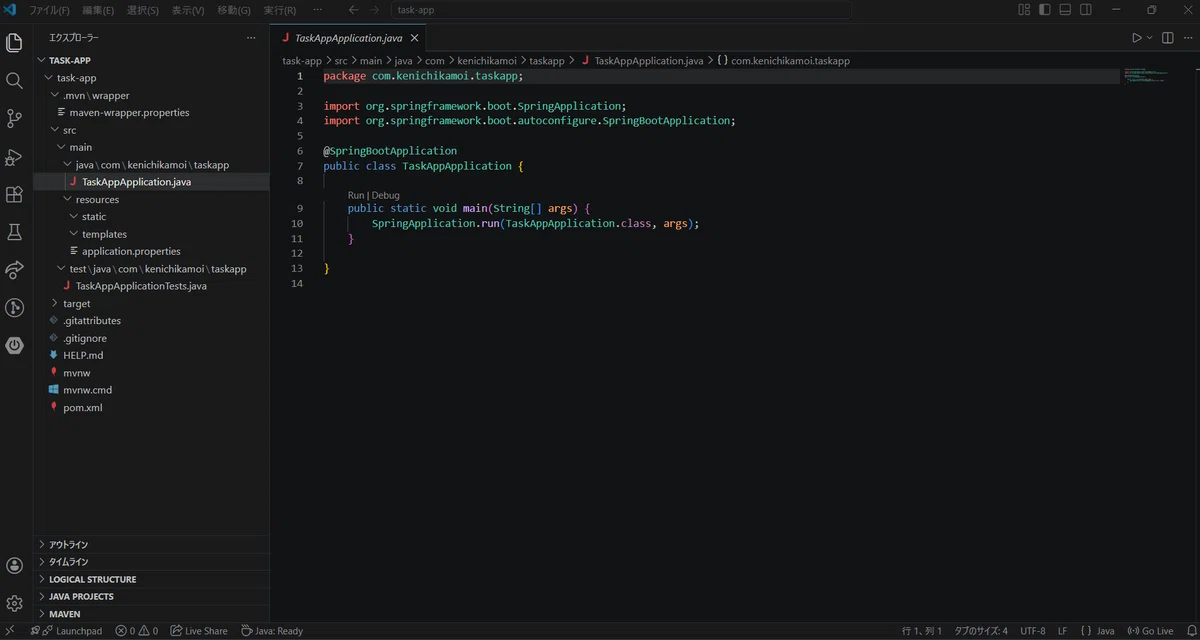Click the LF line ending indicator
1200x640 pixels.
1062,631
